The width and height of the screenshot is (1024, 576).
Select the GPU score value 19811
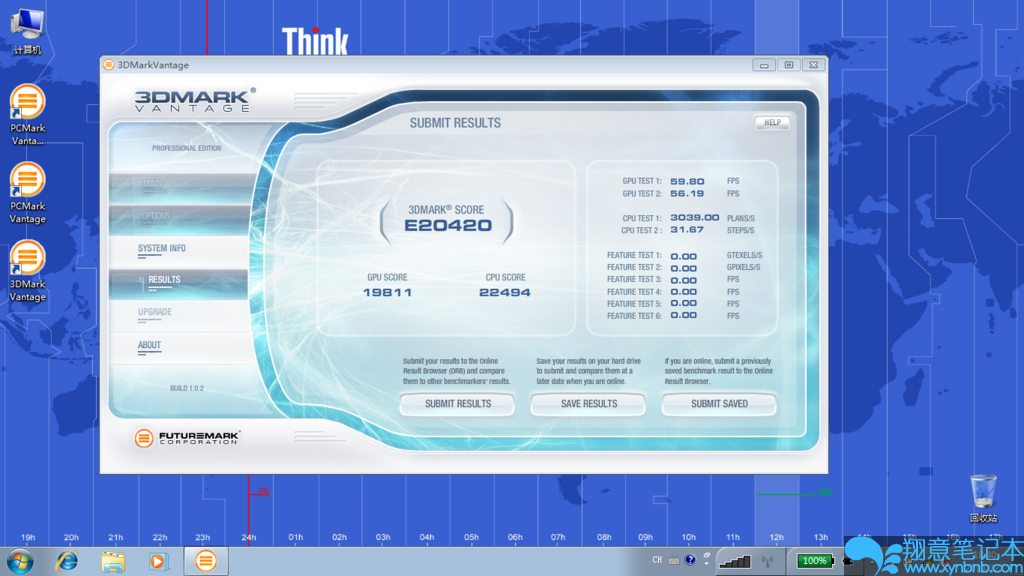click(x=387, y=293)
